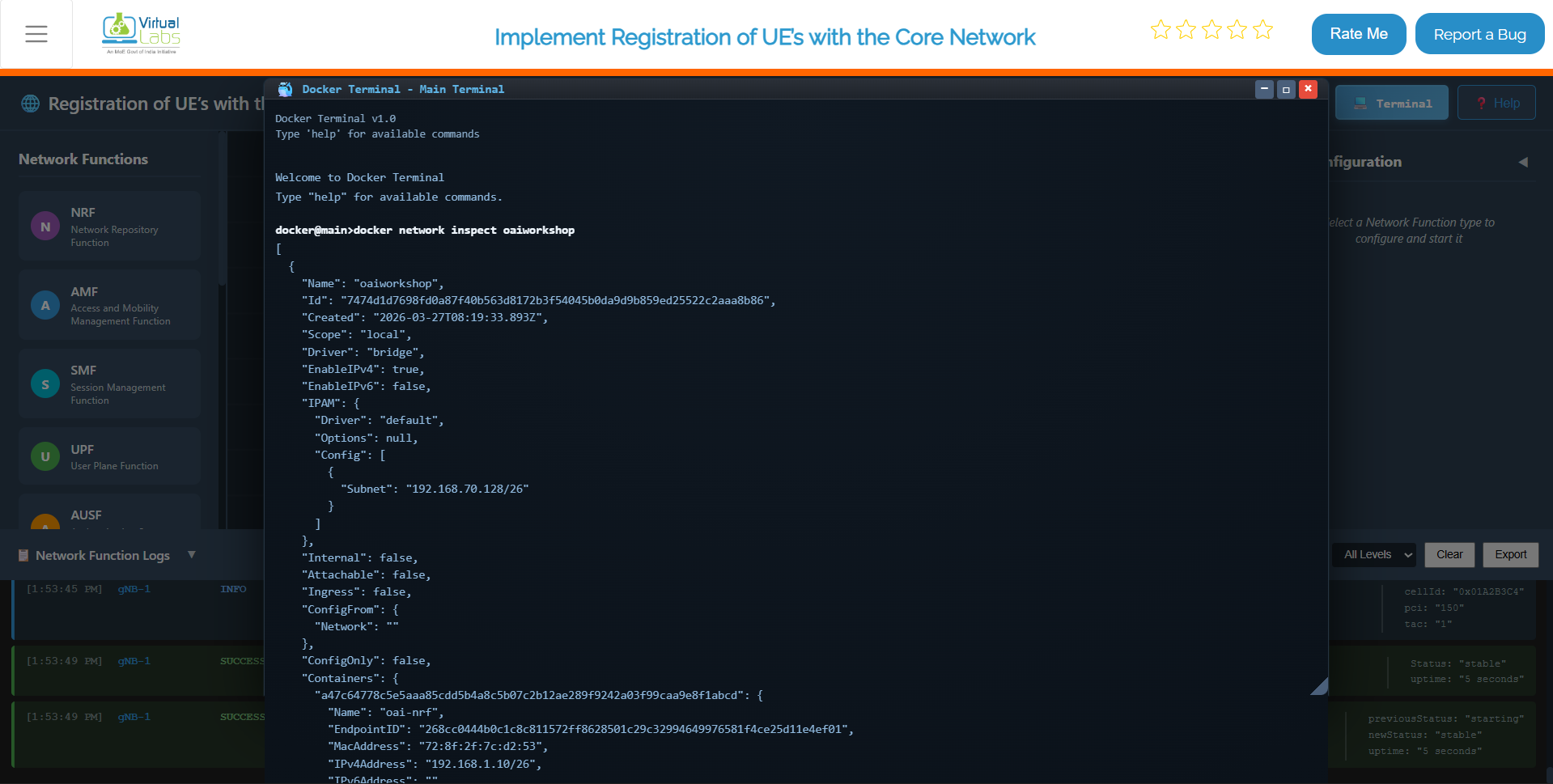Select the NRF purple circle icon

pyautogui.click(x=45, y=227)
